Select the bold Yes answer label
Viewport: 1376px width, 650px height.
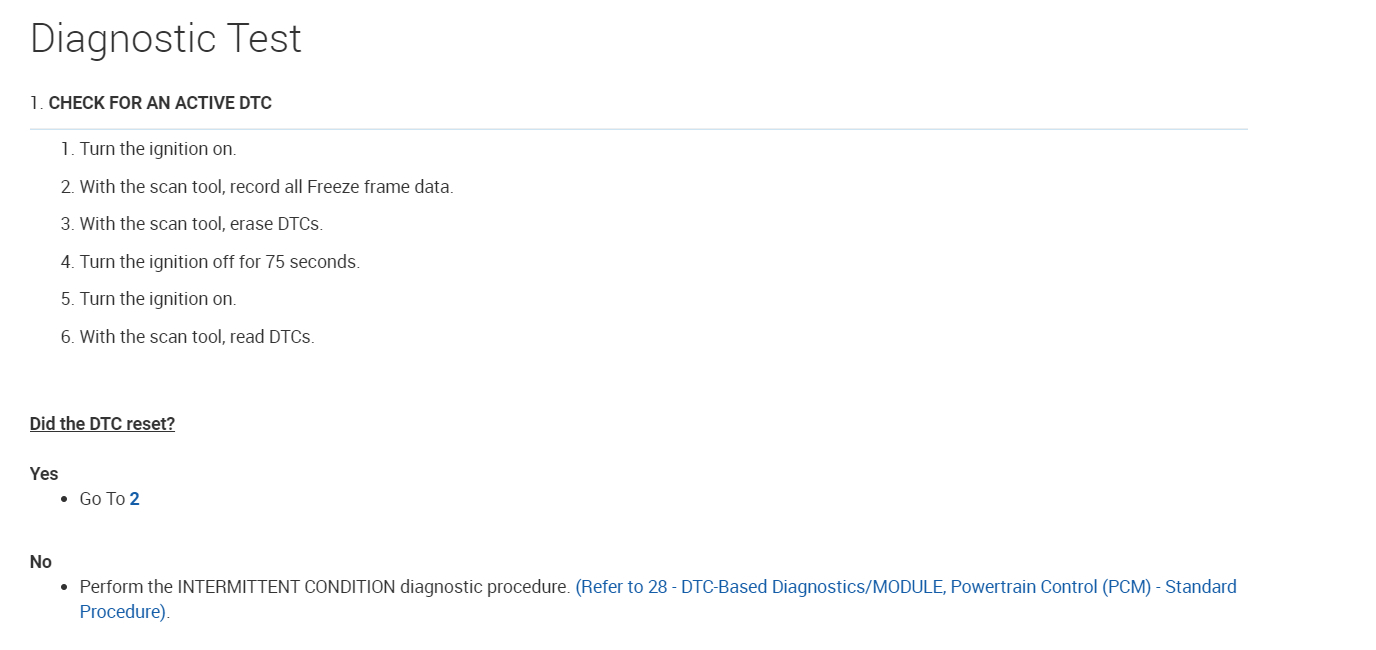[x=44, y=474]
